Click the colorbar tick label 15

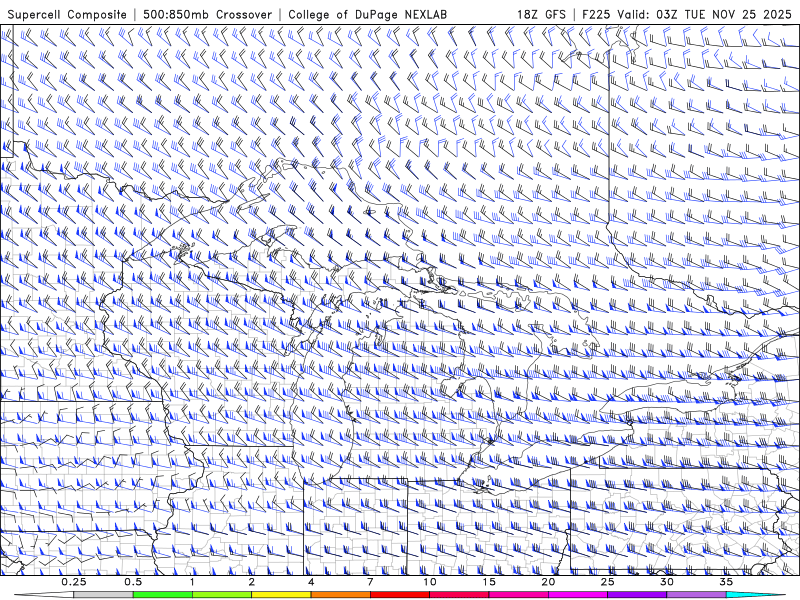[x=489, y=582]
